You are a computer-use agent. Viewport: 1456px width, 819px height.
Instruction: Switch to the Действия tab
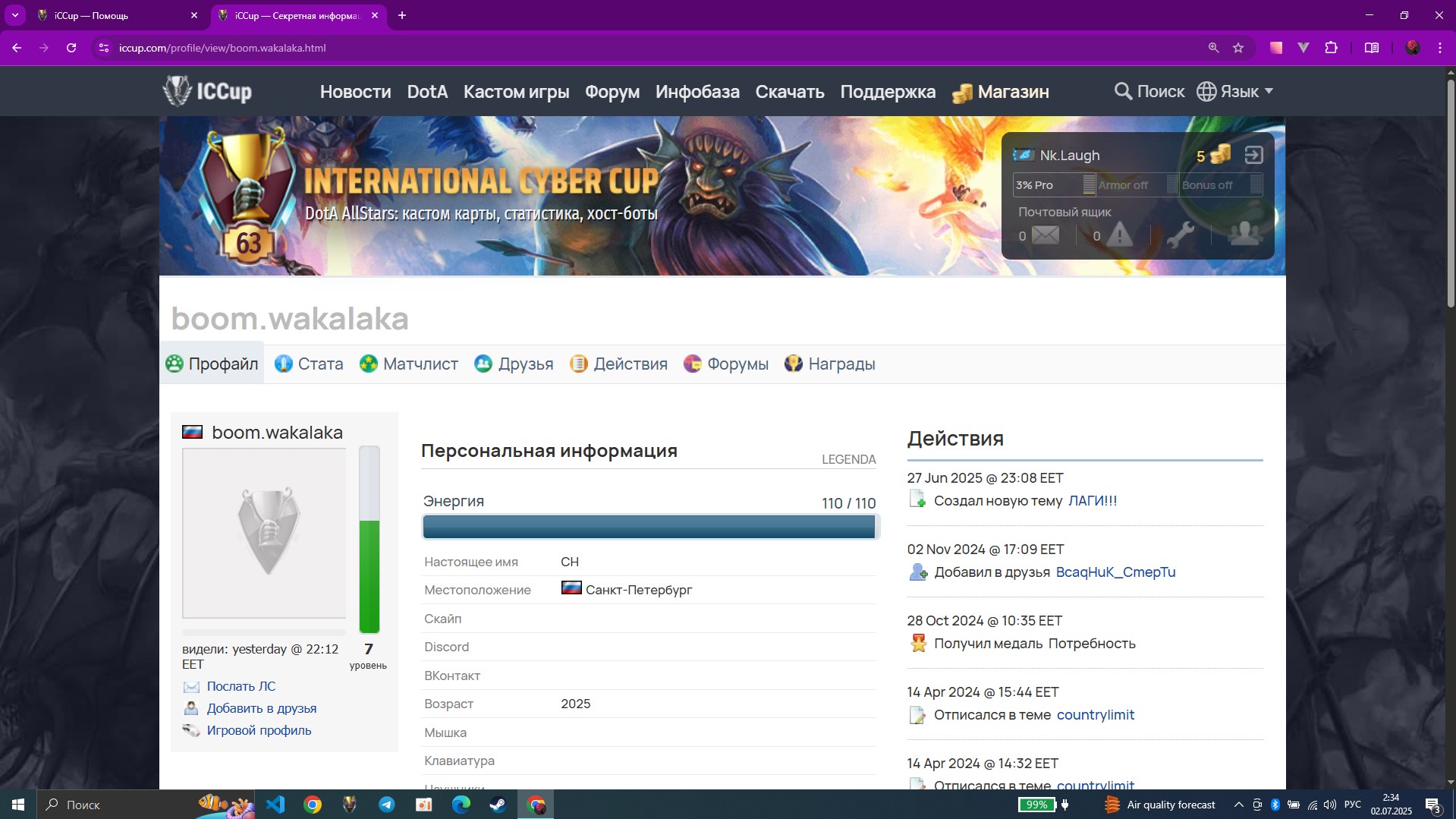[618, 364]
